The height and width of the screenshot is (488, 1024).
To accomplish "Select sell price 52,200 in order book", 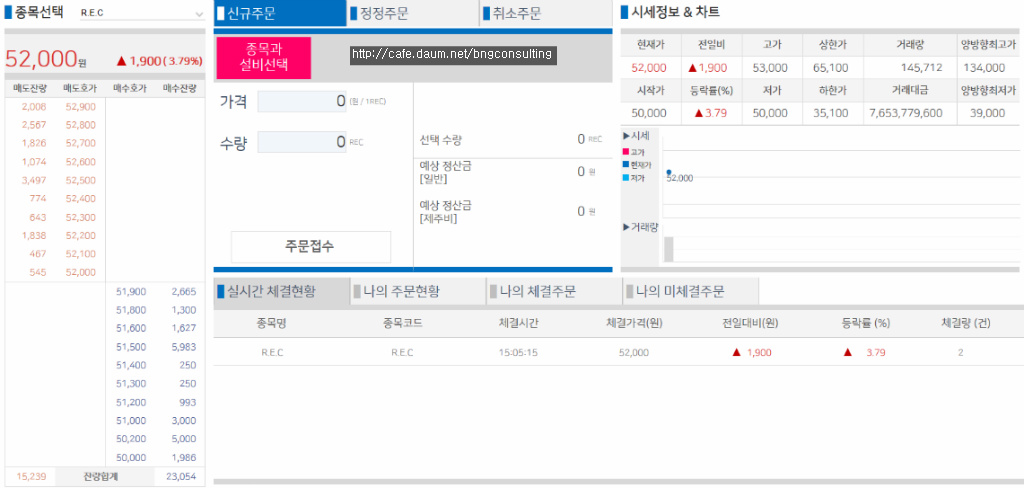I will pyautogui.click(x=81, y=235).
